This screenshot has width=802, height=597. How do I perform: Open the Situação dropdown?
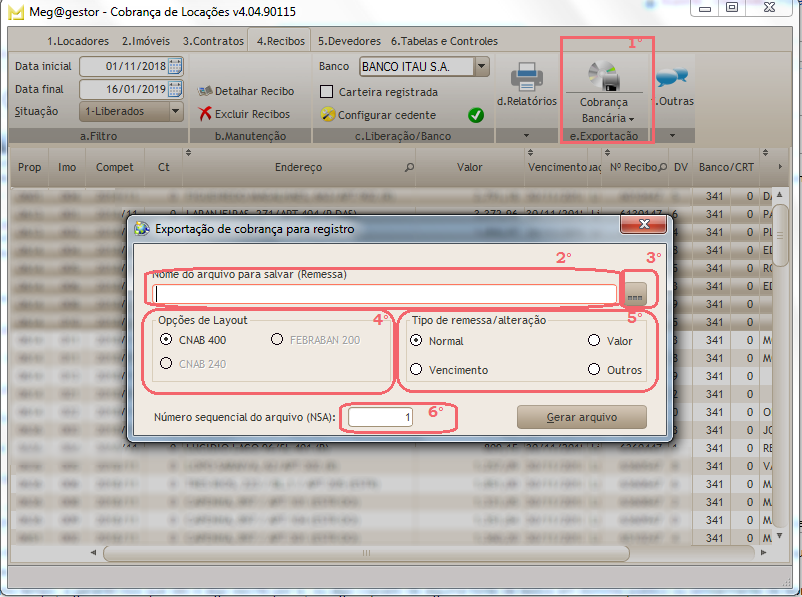(175, 111)
